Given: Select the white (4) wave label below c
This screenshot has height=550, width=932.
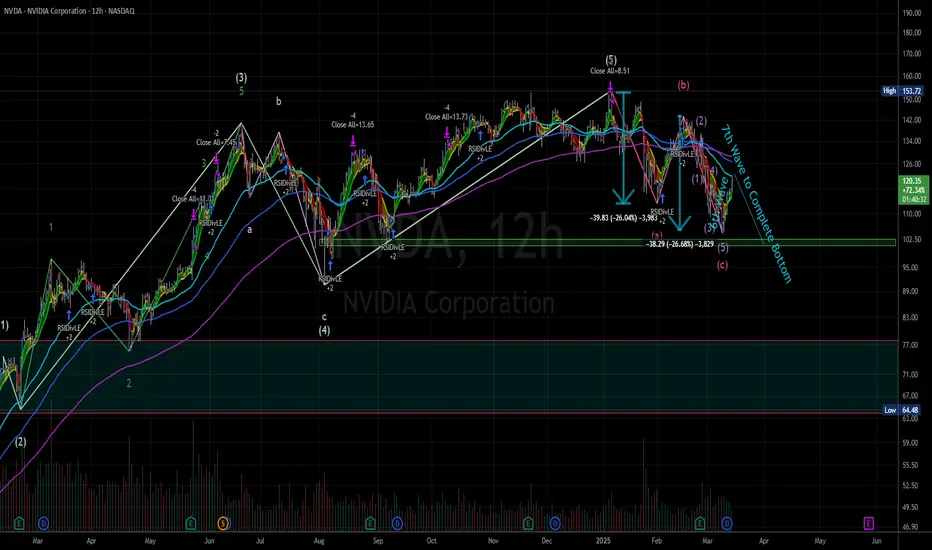Looking at the screenshot, I should pyautogui.click(x=324, y=331).
